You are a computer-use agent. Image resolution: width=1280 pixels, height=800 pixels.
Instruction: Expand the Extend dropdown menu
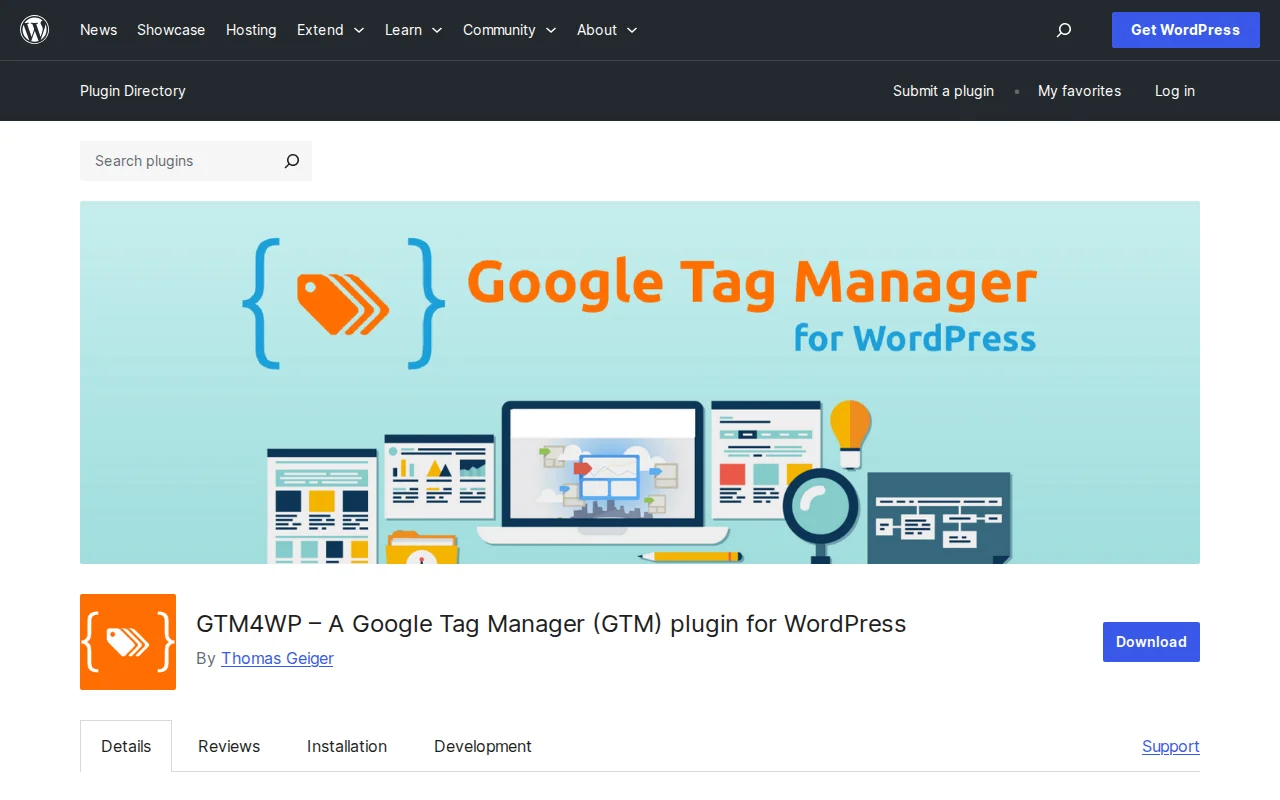coord(330,30)
